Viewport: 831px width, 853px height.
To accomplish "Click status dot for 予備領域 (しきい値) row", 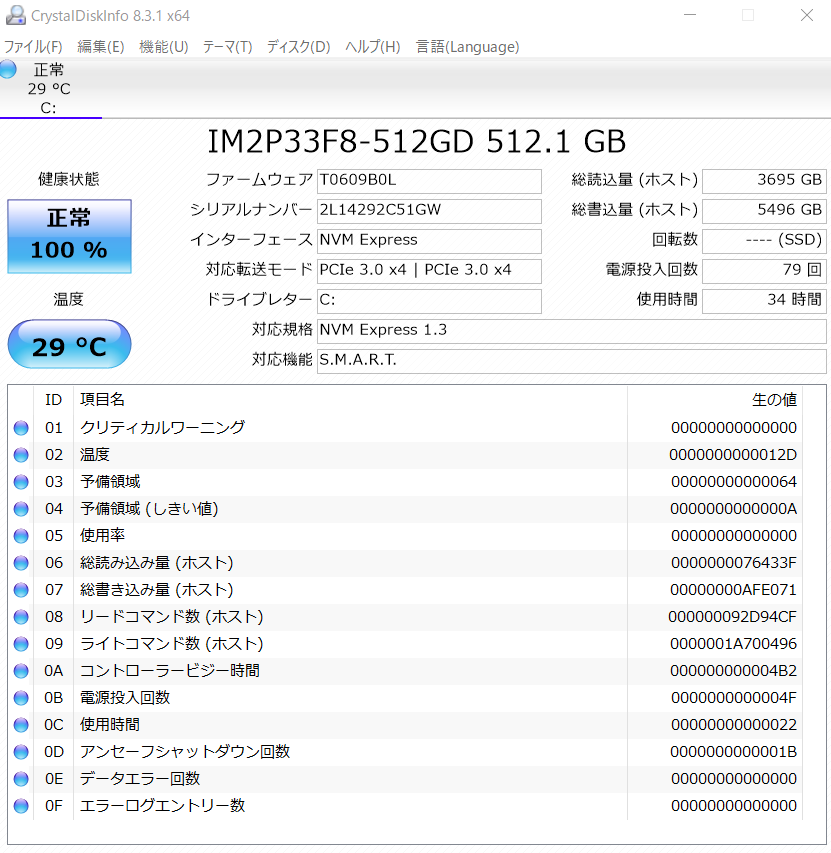I will pyautogui.click(x=21, y=509).
